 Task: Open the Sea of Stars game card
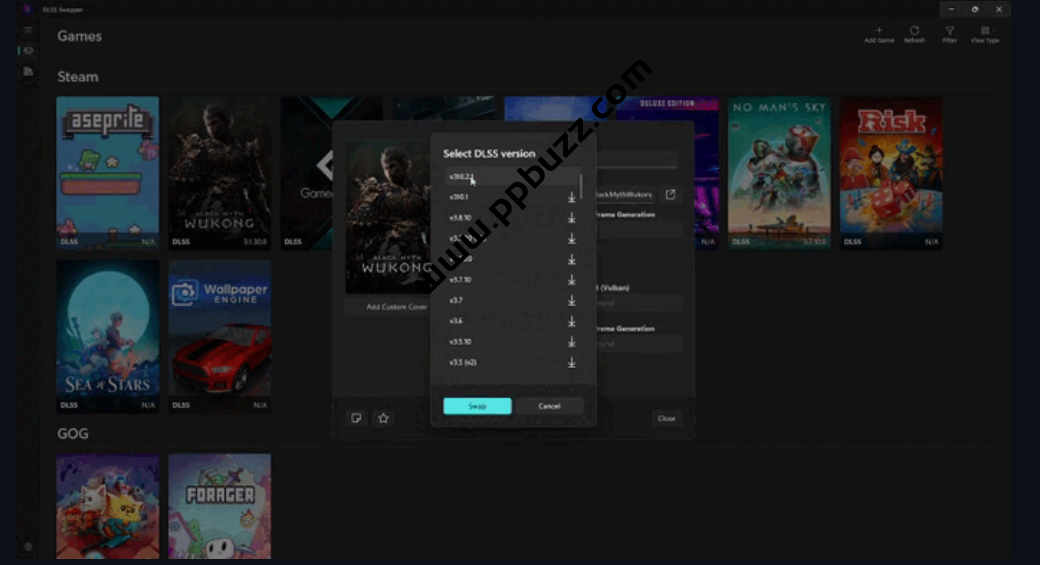[x=107, y=336]
